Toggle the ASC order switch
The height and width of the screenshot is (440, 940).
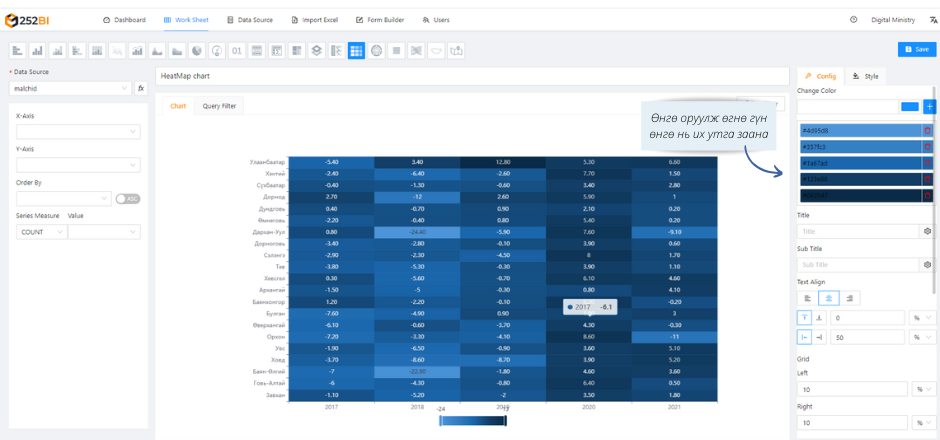[x=127, y=198]
